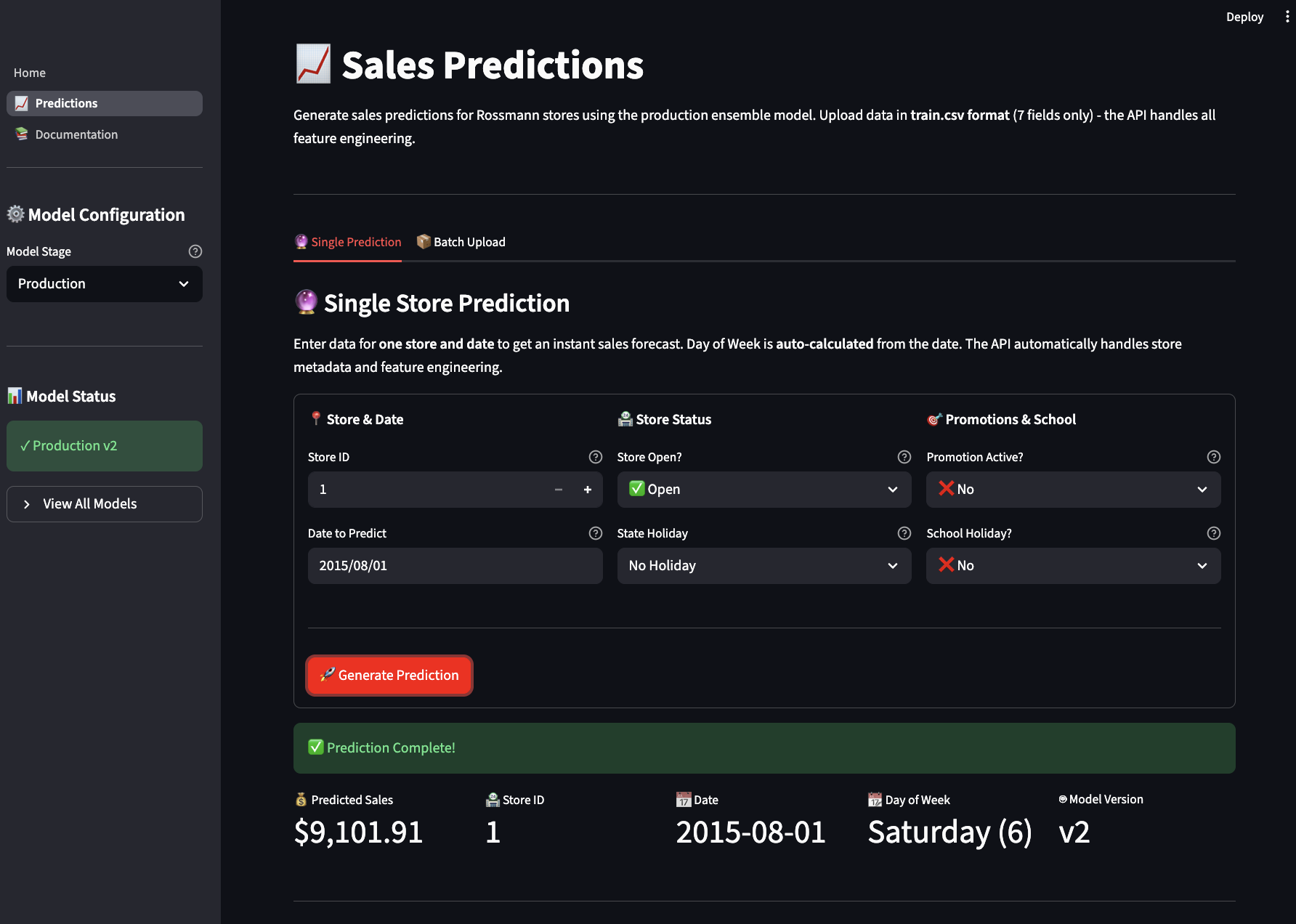Open Documentation via the graduation cap icon
Screen dimensions: 1296x924
point(21,134)
